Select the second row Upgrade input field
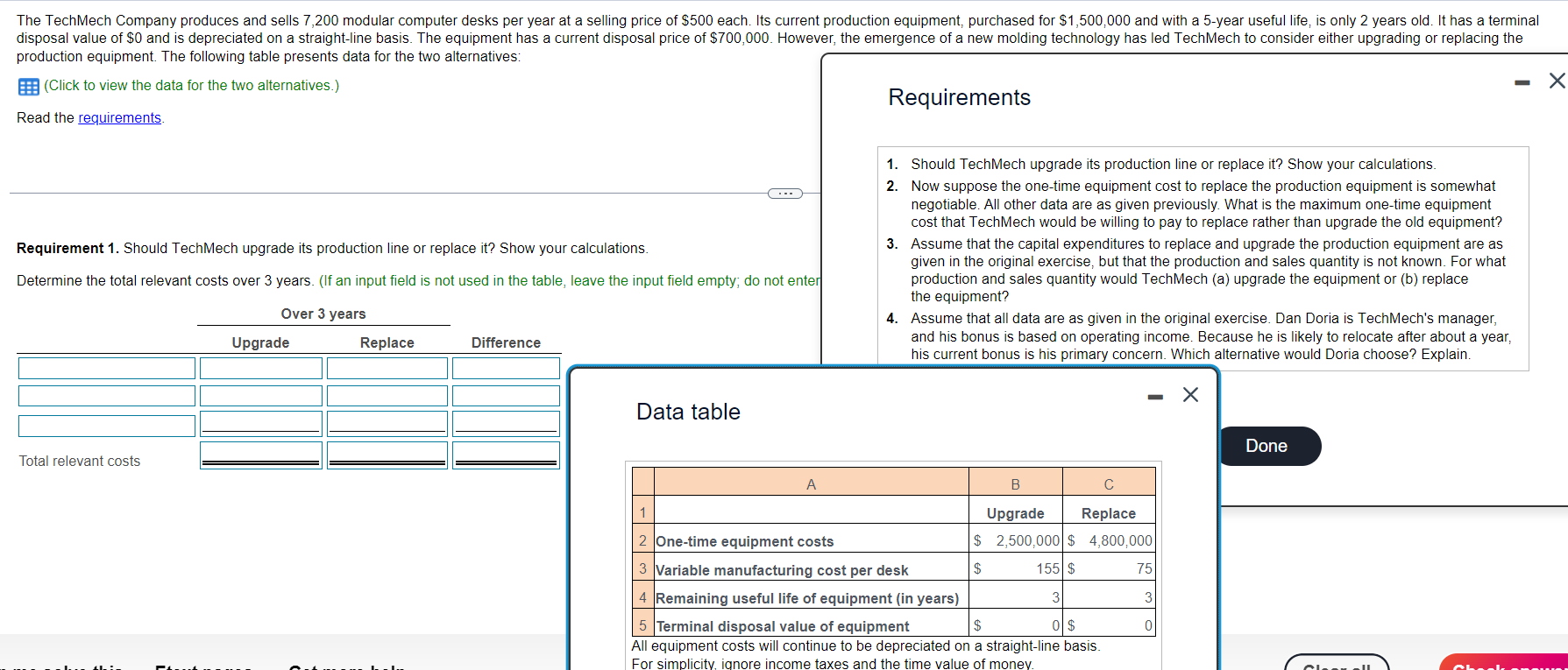The width and height of the screenshot is (1568, 670). pos(261,396)
